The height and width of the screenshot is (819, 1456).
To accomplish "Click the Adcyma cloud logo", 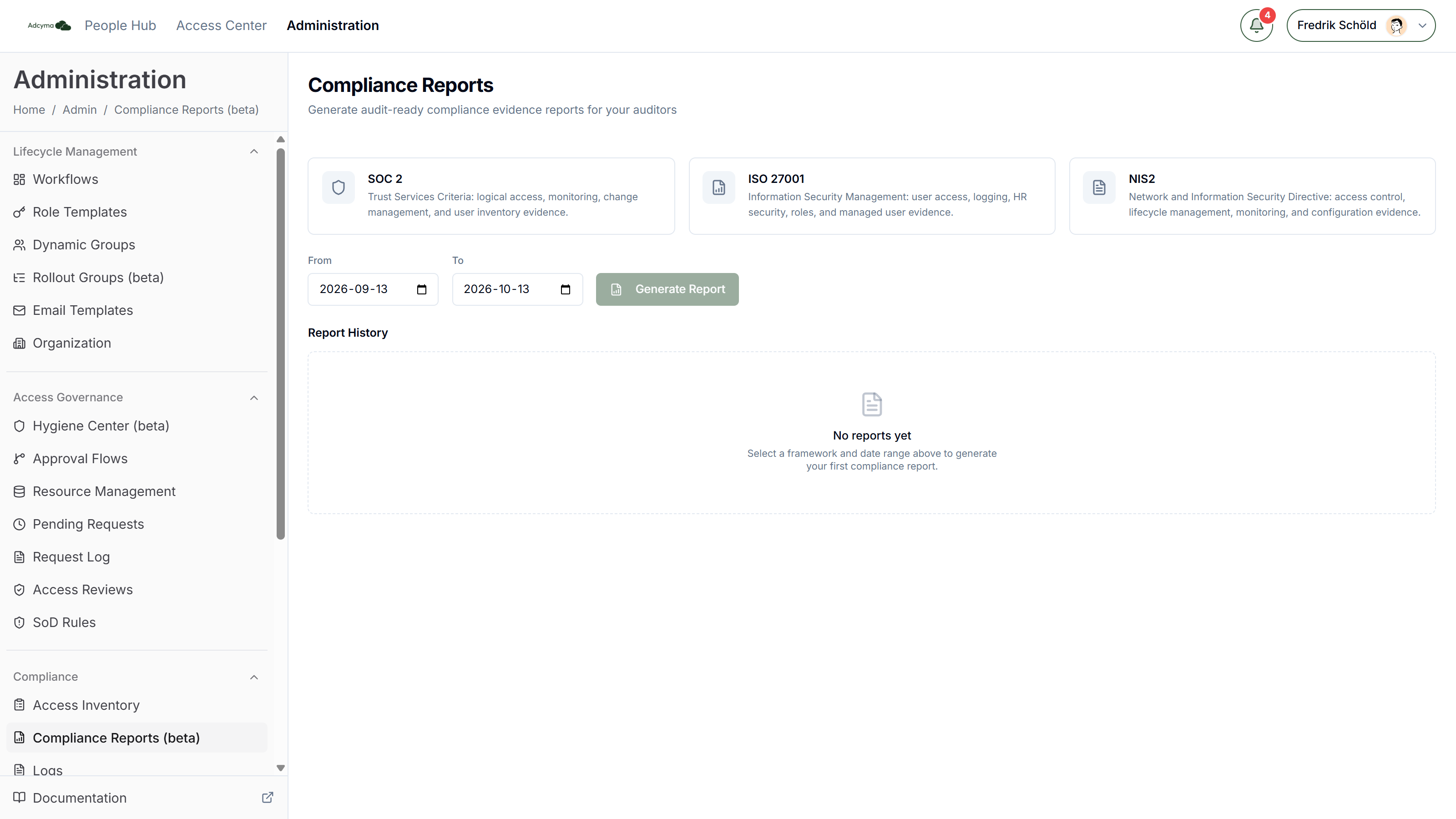I will point(50,25).
